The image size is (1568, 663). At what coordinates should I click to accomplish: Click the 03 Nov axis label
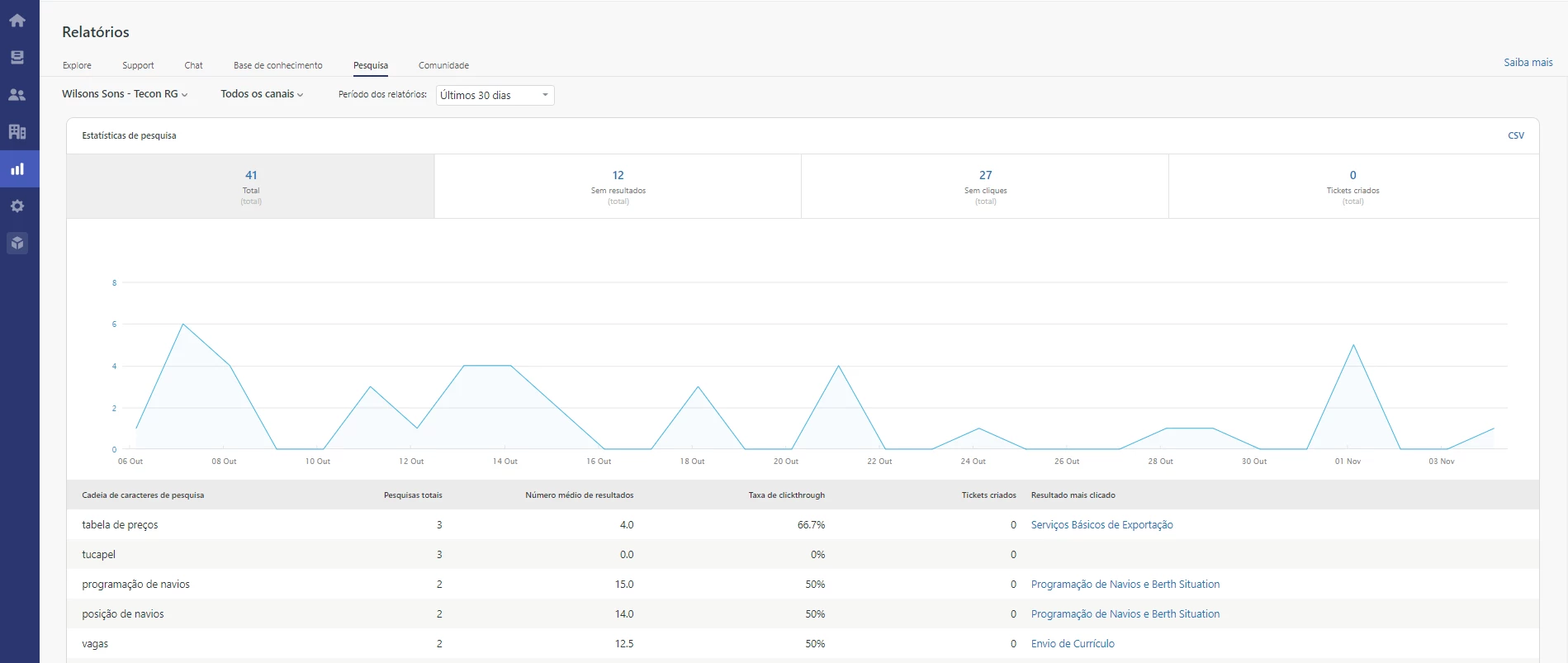1442,462
